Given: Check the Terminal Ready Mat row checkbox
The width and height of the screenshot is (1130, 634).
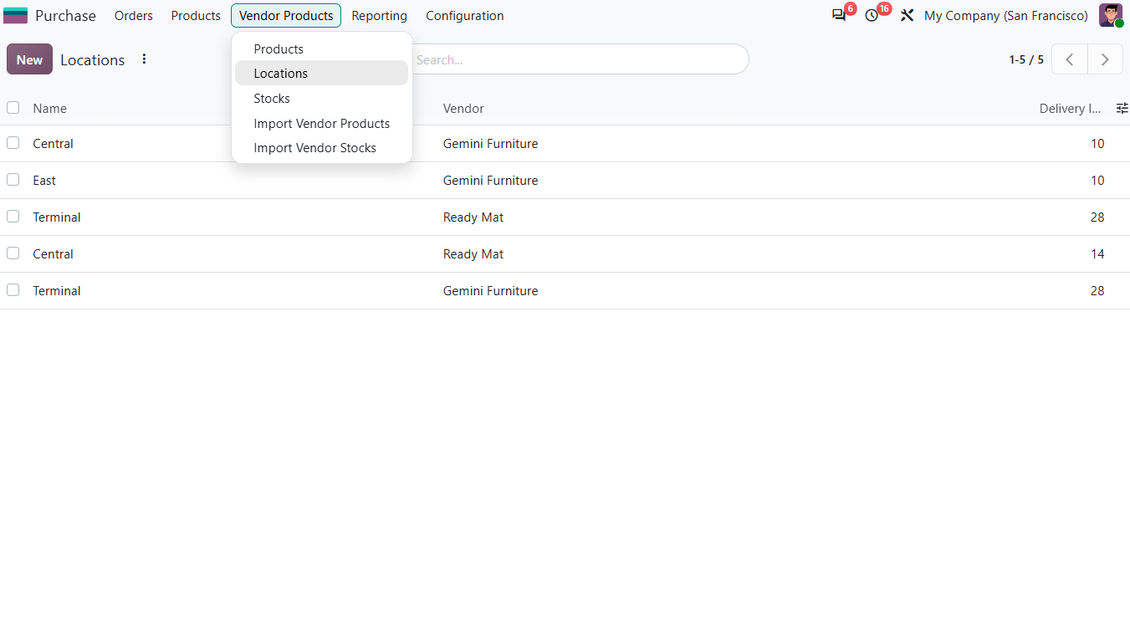Looking at the screenshot, I should [13, 216].
